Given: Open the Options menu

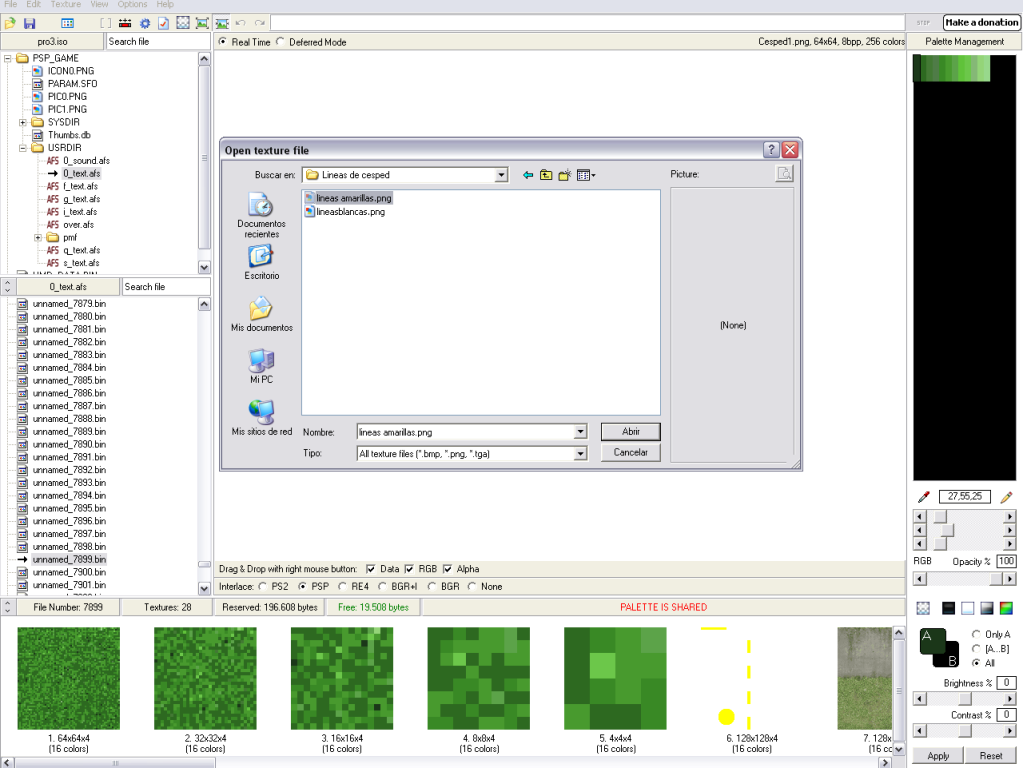Looking at the screenshot, I should [132, 5].
